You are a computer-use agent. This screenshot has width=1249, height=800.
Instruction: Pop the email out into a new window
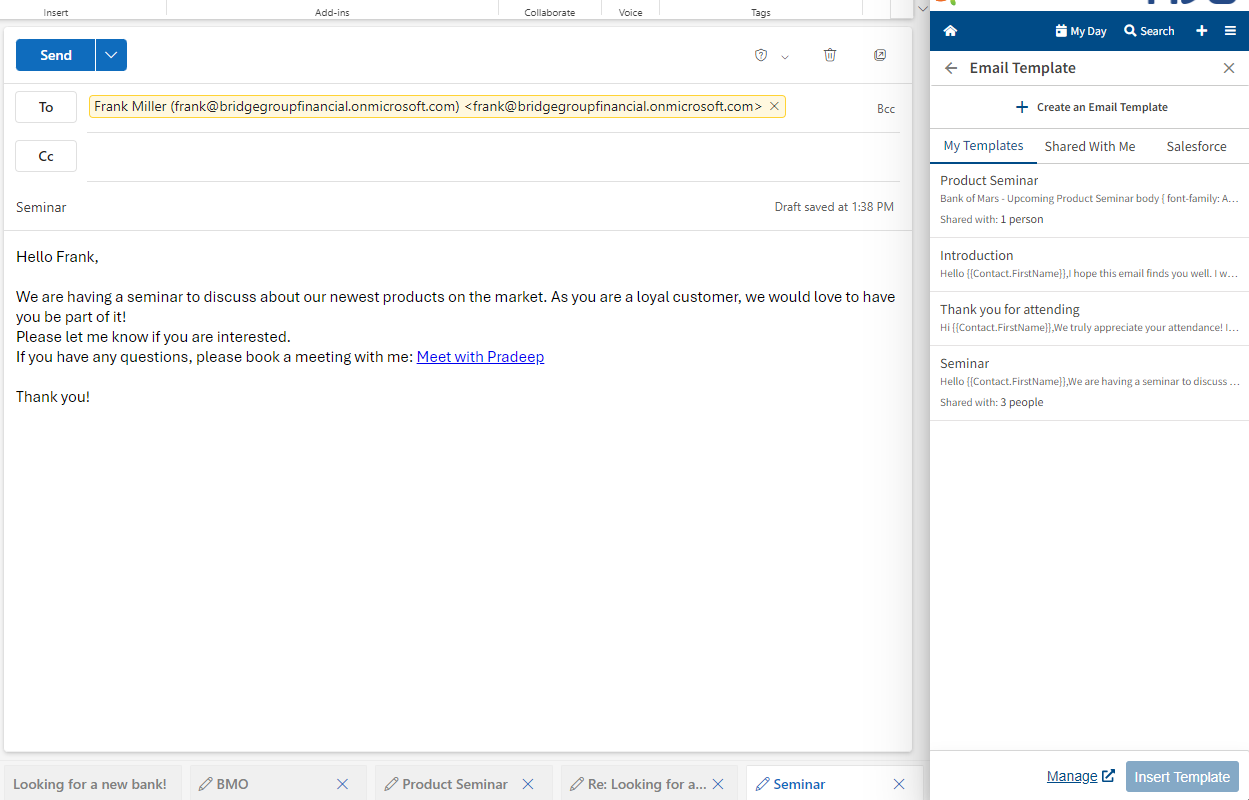pyautogui.click(x=880, y=55)
